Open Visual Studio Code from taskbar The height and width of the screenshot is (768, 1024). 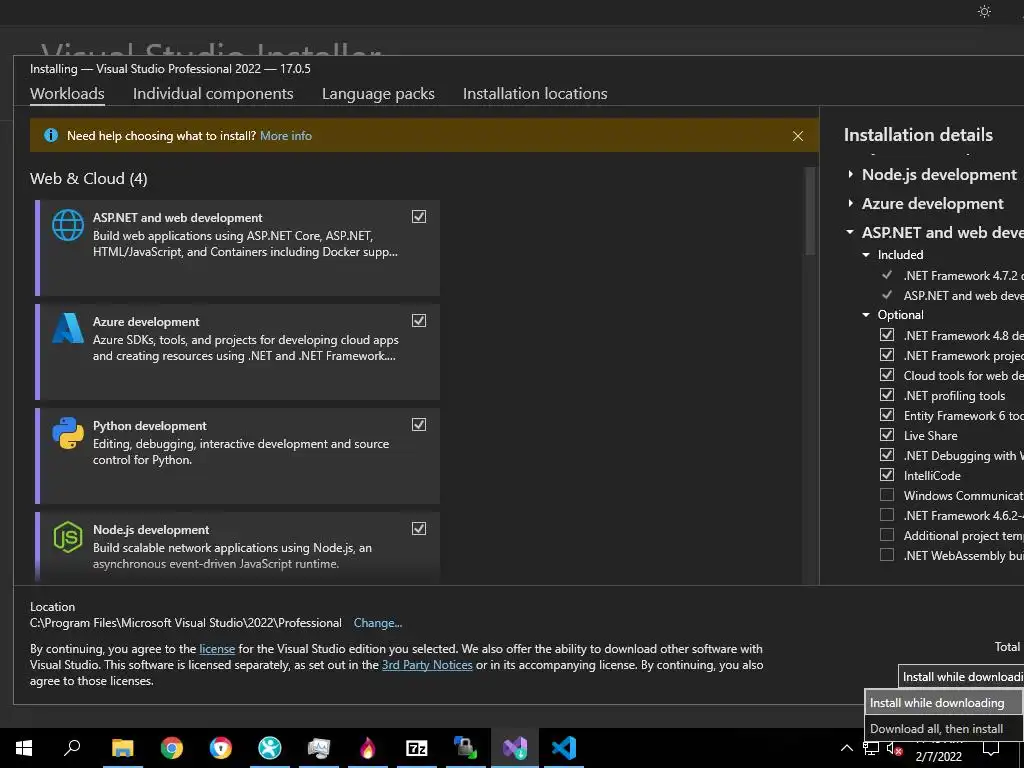[x=564, y=747]
